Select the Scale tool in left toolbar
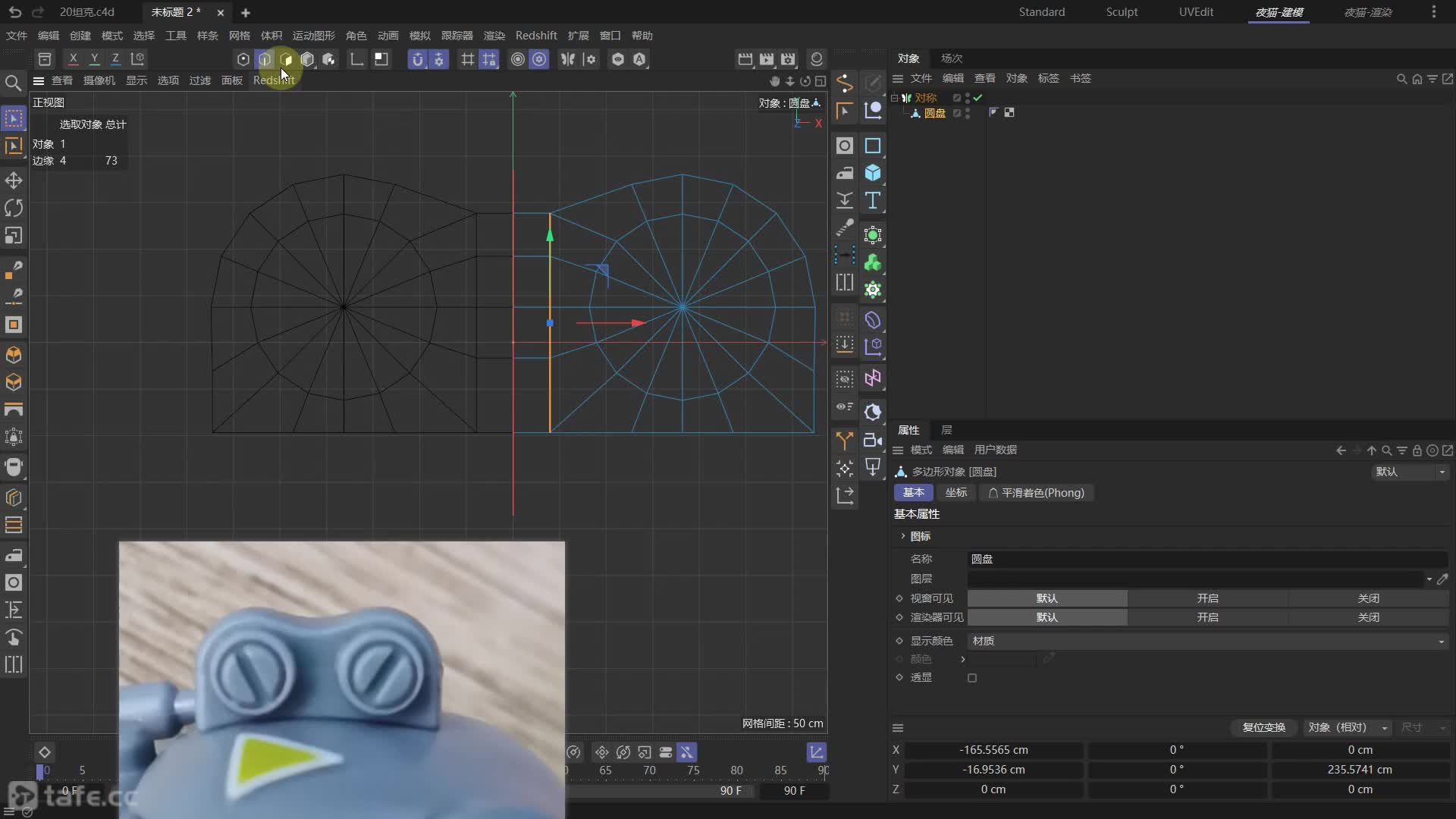1456x819 pixels. pos(14,236)
